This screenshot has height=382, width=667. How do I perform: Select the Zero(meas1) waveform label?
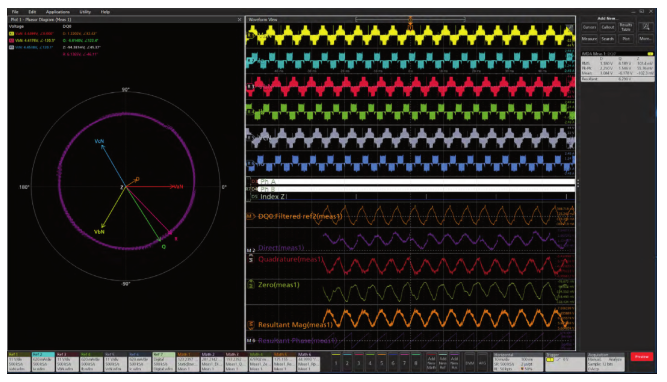(x=279, y=285)
